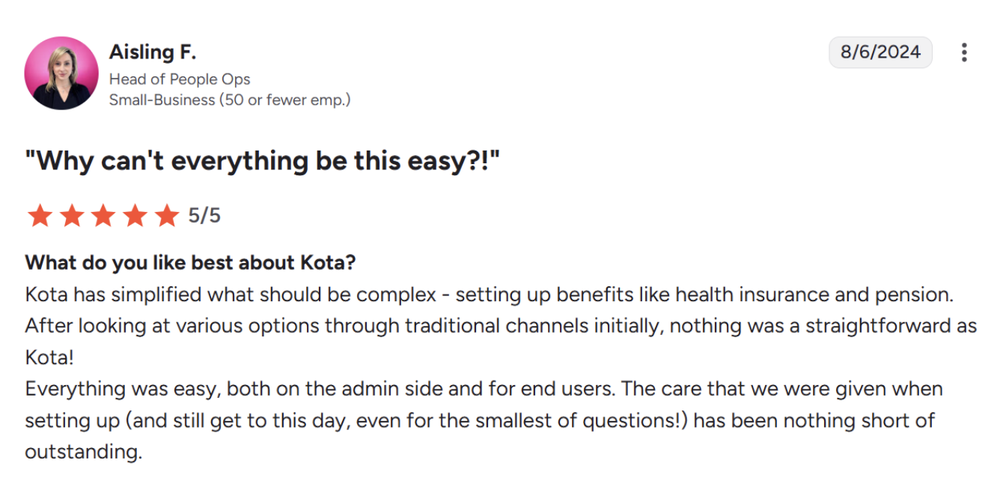Click the third rating star
The width and height of the screenshot is (1000, 481).
point(103,216)
